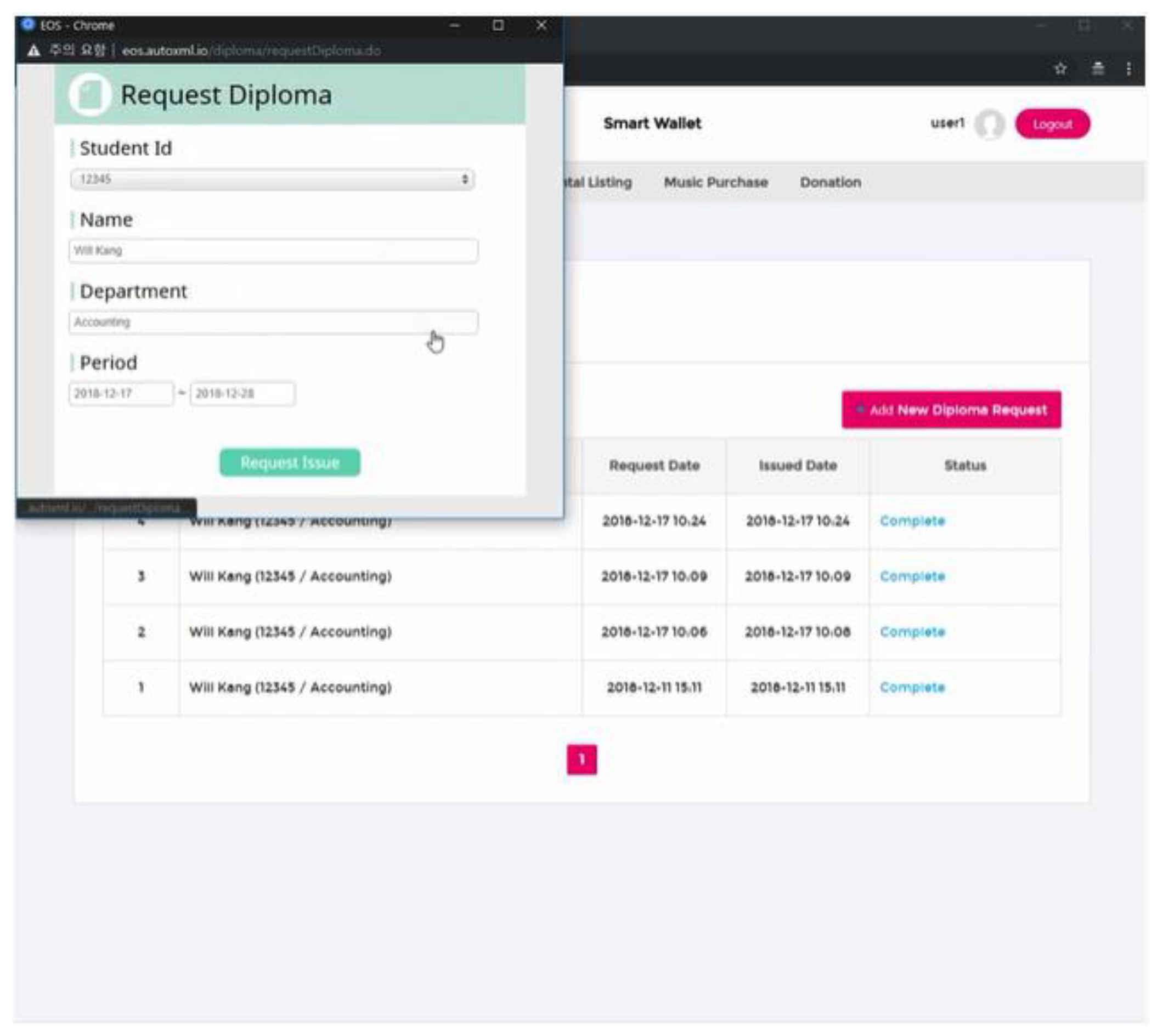
Task: Click the Logout button
Action: [1052, 124]
